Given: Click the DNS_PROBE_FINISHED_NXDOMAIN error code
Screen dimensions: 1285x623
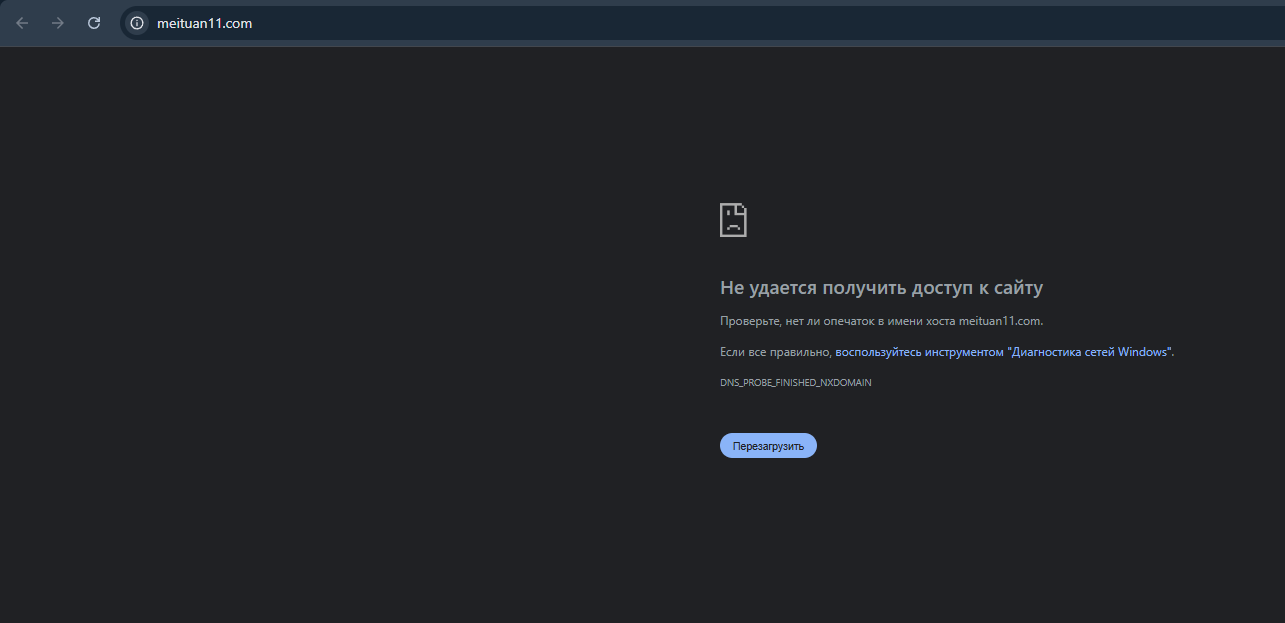Looking at the screenshot, I should click(796, 383).
